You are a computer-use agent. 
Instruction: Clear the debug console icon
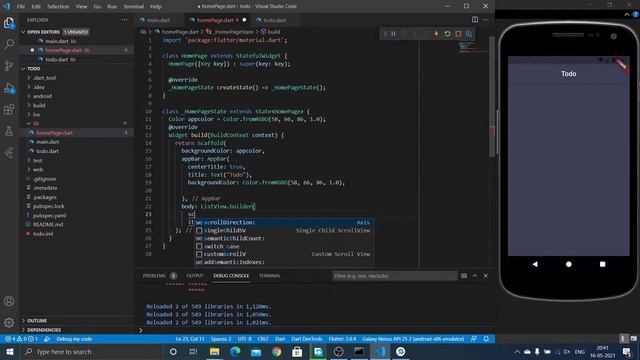coord(464,276)
